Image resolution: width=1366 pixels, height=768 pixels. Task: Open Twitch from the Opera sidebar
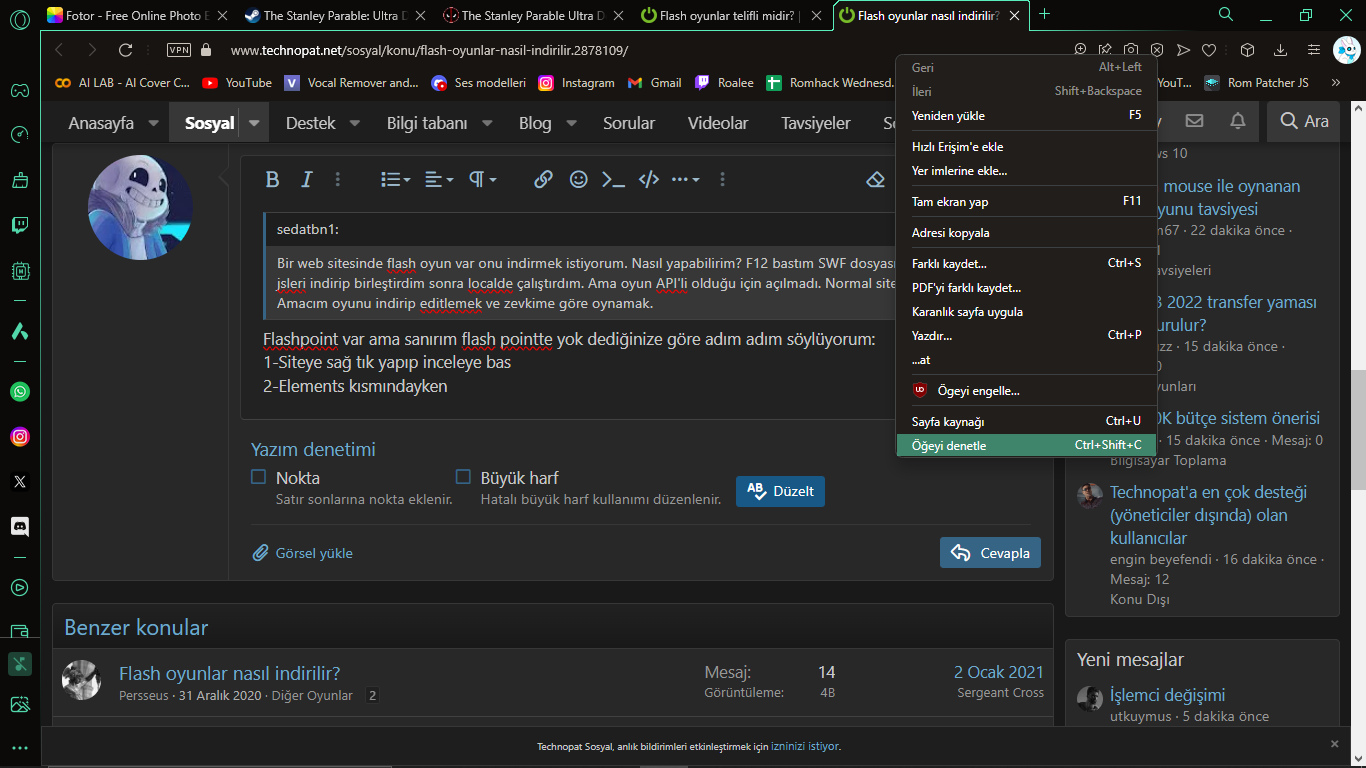coord(20,225)
